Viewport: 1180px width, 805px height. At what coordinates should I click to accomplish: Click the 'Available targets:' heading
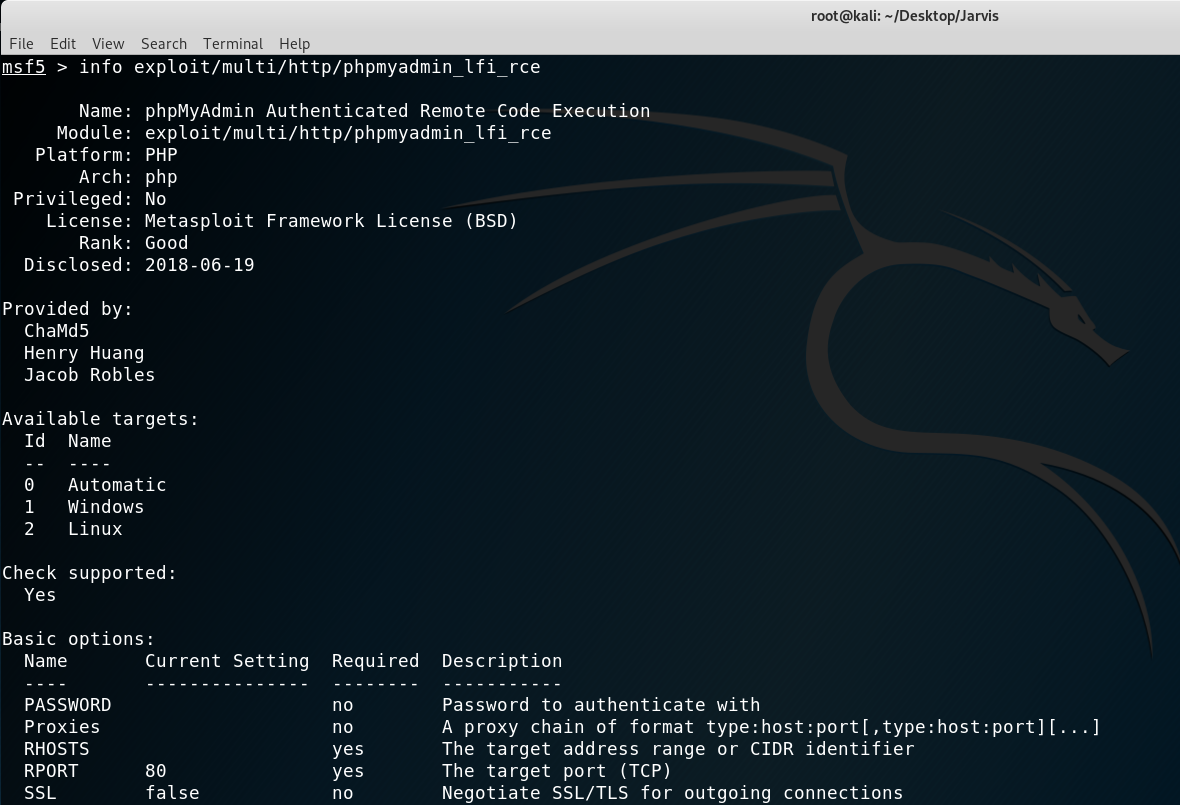(x=100, y=419)
